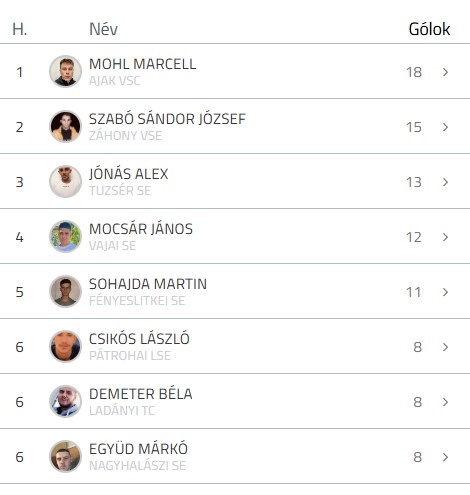This screenshot has height=495, width=470.
Task: Open Mohl Marcell's profile photo
Action: coord(65,71)
